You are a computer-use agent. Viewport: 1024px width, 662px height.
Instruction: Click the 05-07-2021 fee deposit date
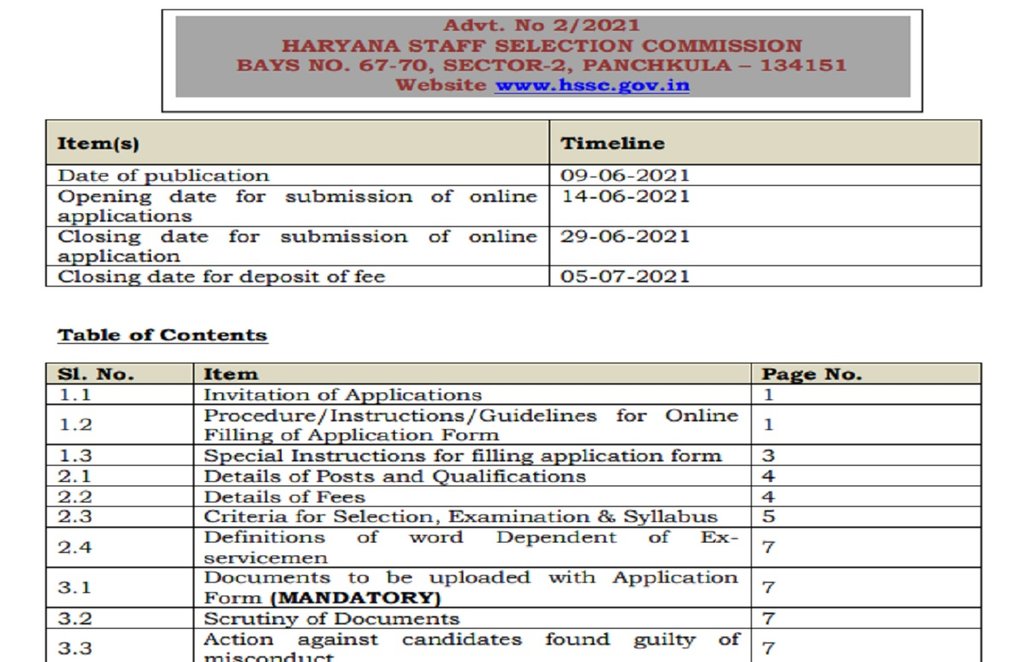624,276
